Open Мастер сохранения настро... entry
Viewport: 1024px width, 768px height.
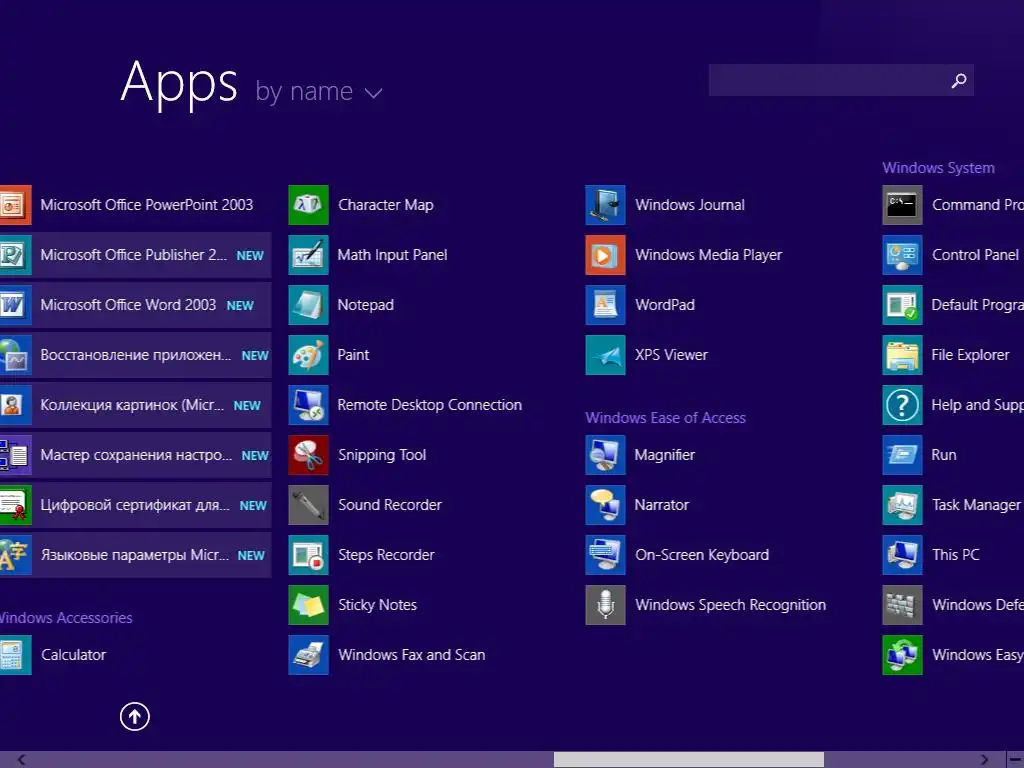pyautogui.click(x=135, y=455)
